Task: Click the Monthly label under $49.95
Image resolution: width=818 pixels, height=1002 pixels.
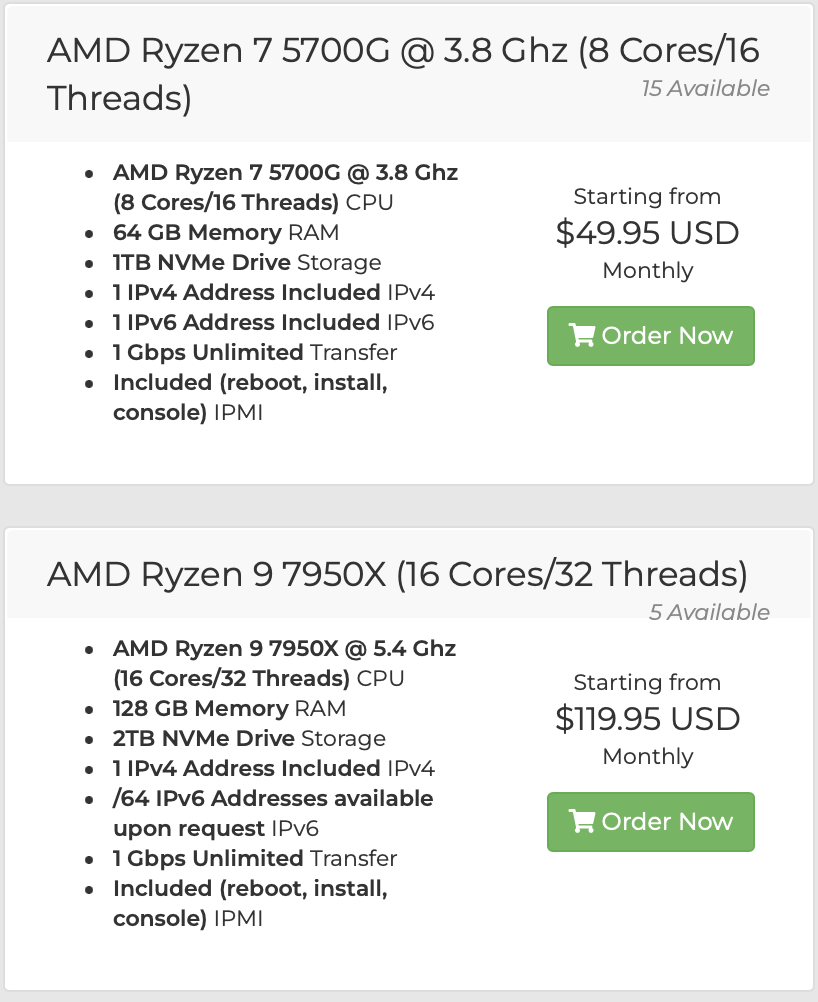Action: click(647, 270)
